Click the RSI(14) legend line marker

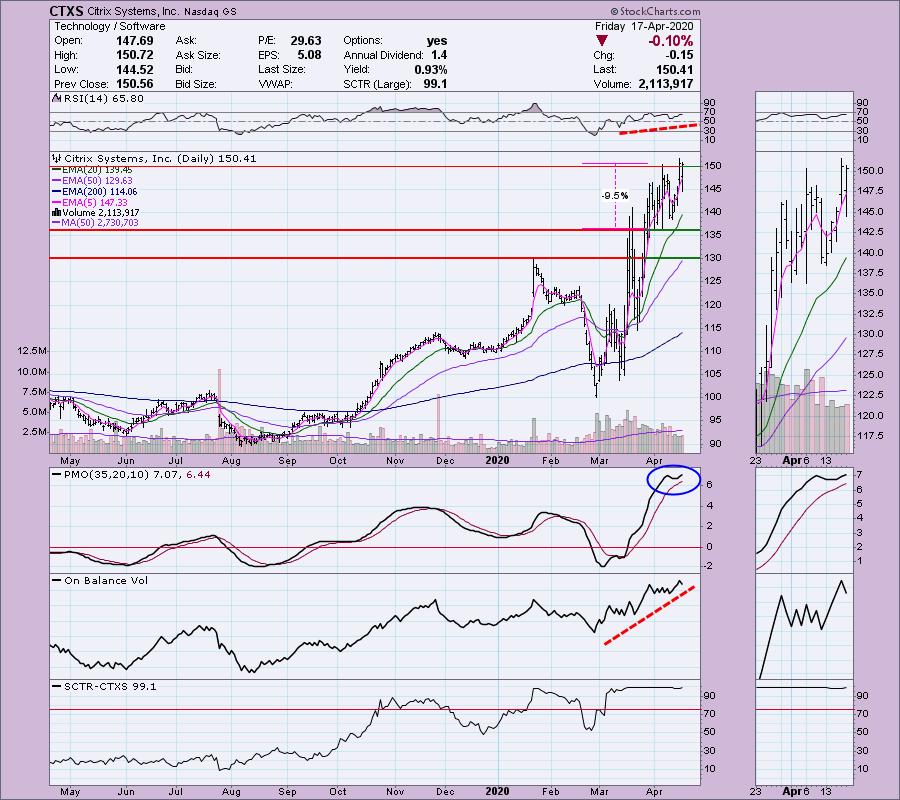[x=56, y=99]
